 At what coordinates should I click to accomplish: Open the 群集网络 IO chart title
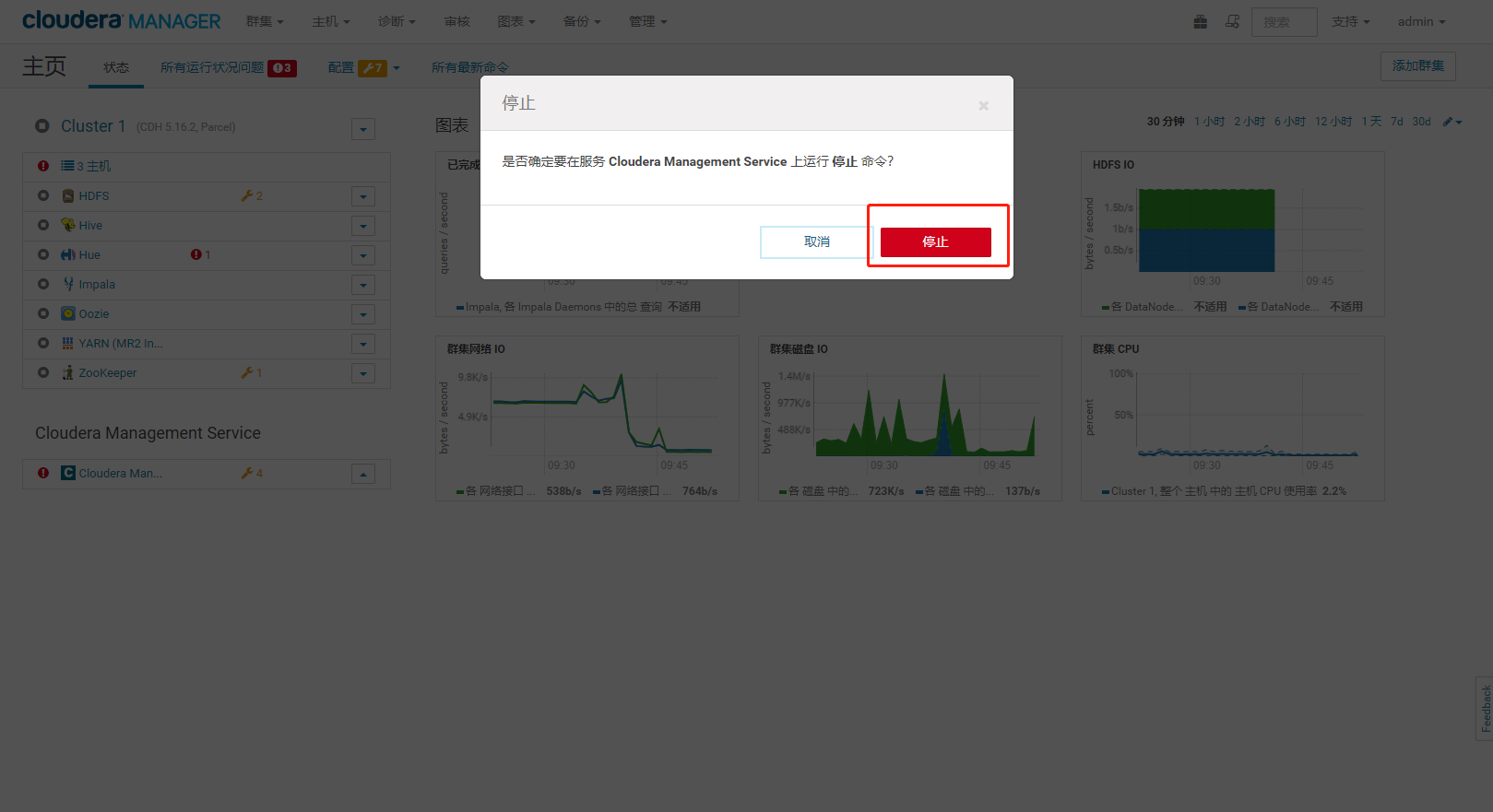click(x=476, y=349)
